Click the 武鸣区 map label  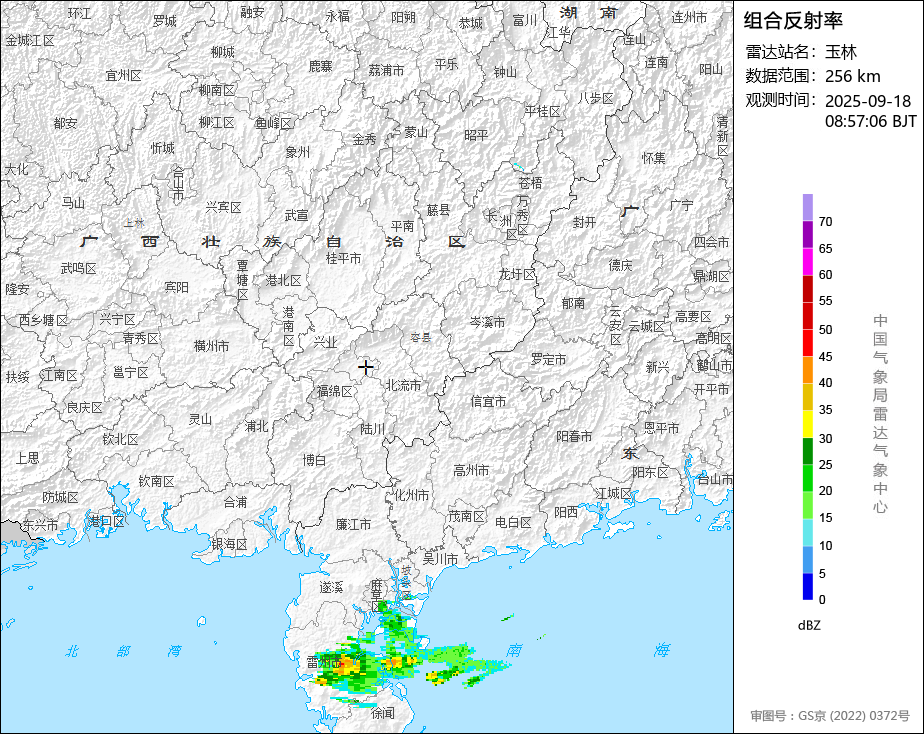(x=78, y=269)
